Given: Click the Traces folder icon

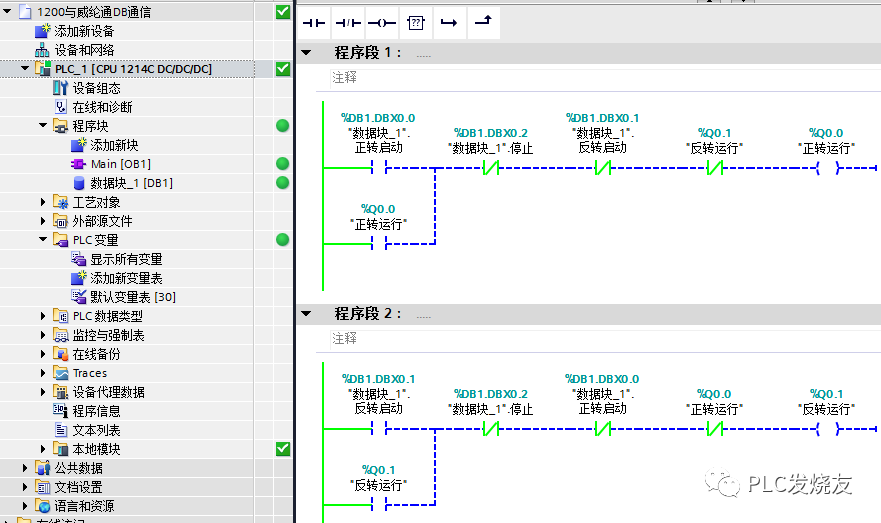Looking at the screenshot, I should 60,373.
